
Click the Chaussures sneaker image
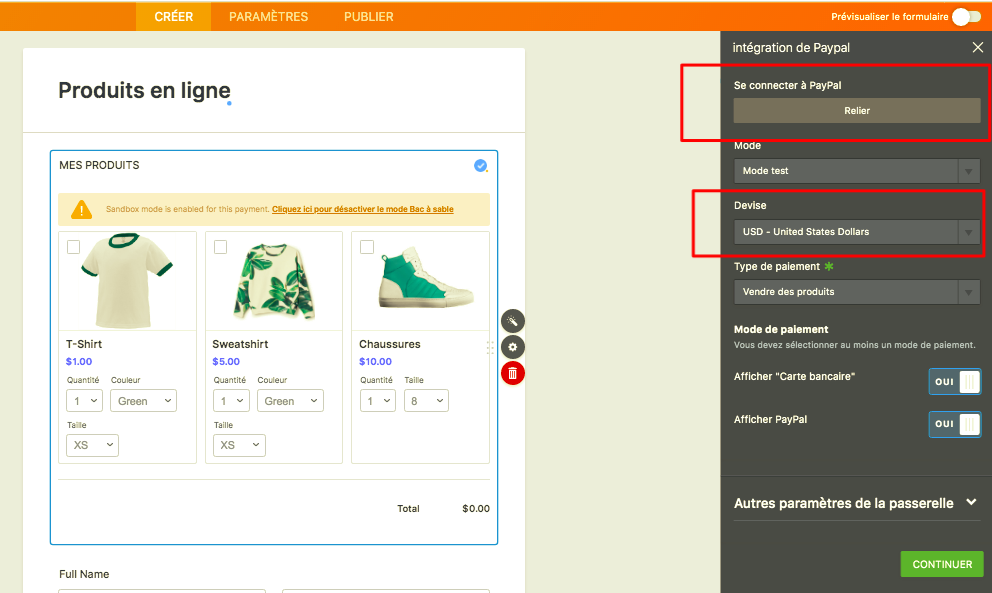tap(420, 279)
